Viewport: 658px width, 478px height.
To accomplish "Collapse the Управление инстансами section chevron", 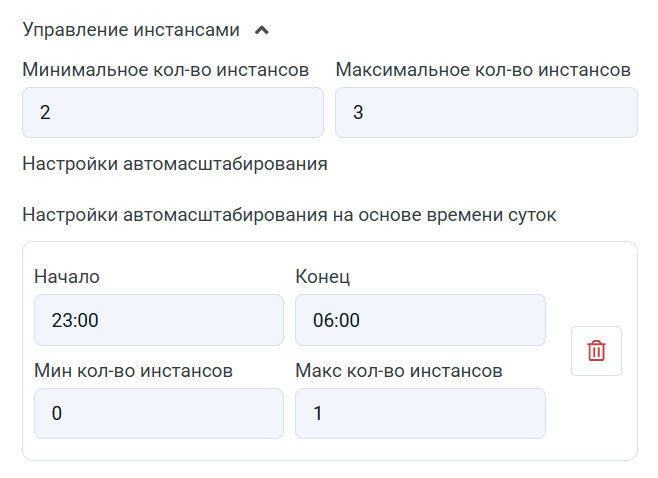I will click(x=262, y=30).
